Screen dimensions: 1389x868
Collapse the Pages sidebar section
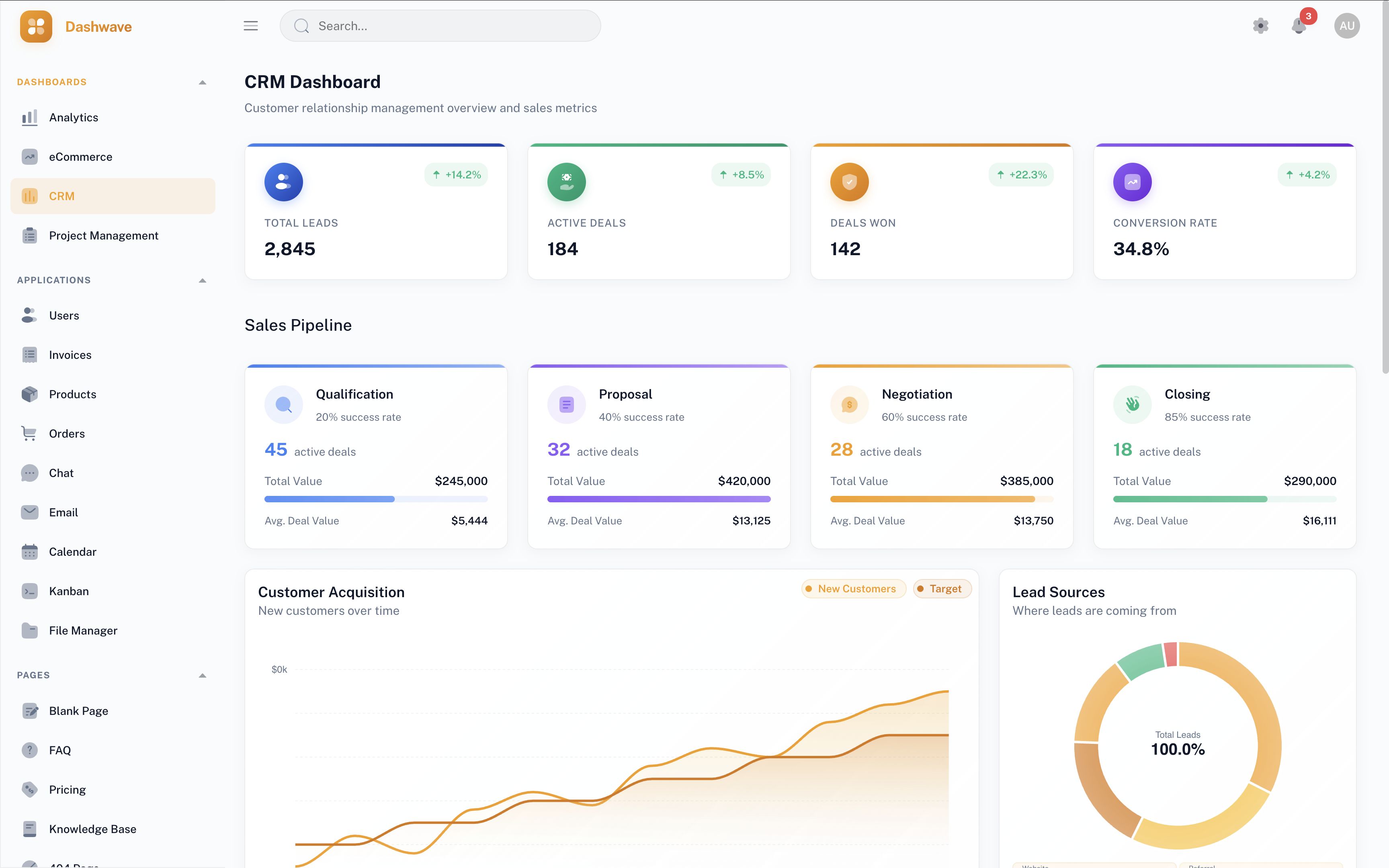202,676
